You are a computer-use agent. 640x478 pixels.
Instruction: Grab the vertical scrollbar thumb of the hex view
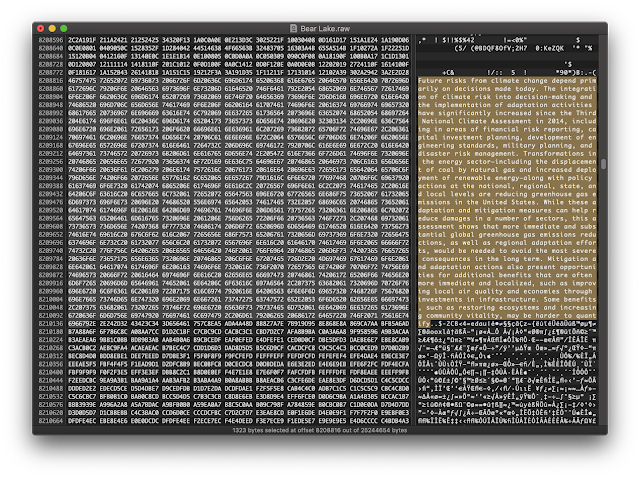click(x=603, y=164)
